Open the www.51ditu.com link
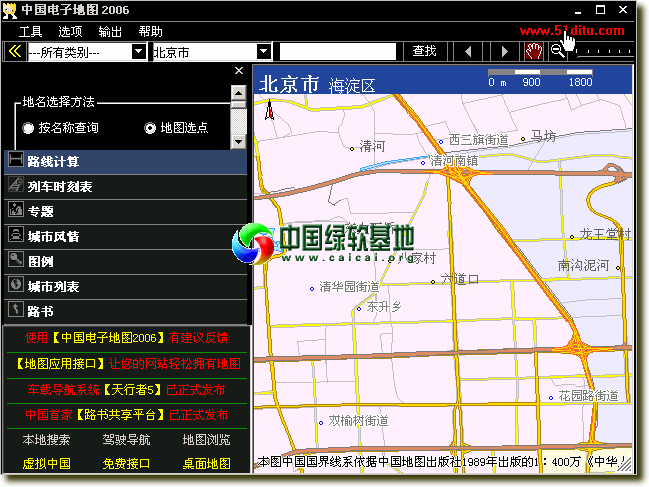Screen dimensions: 649x487 click(x=572, y=31)
